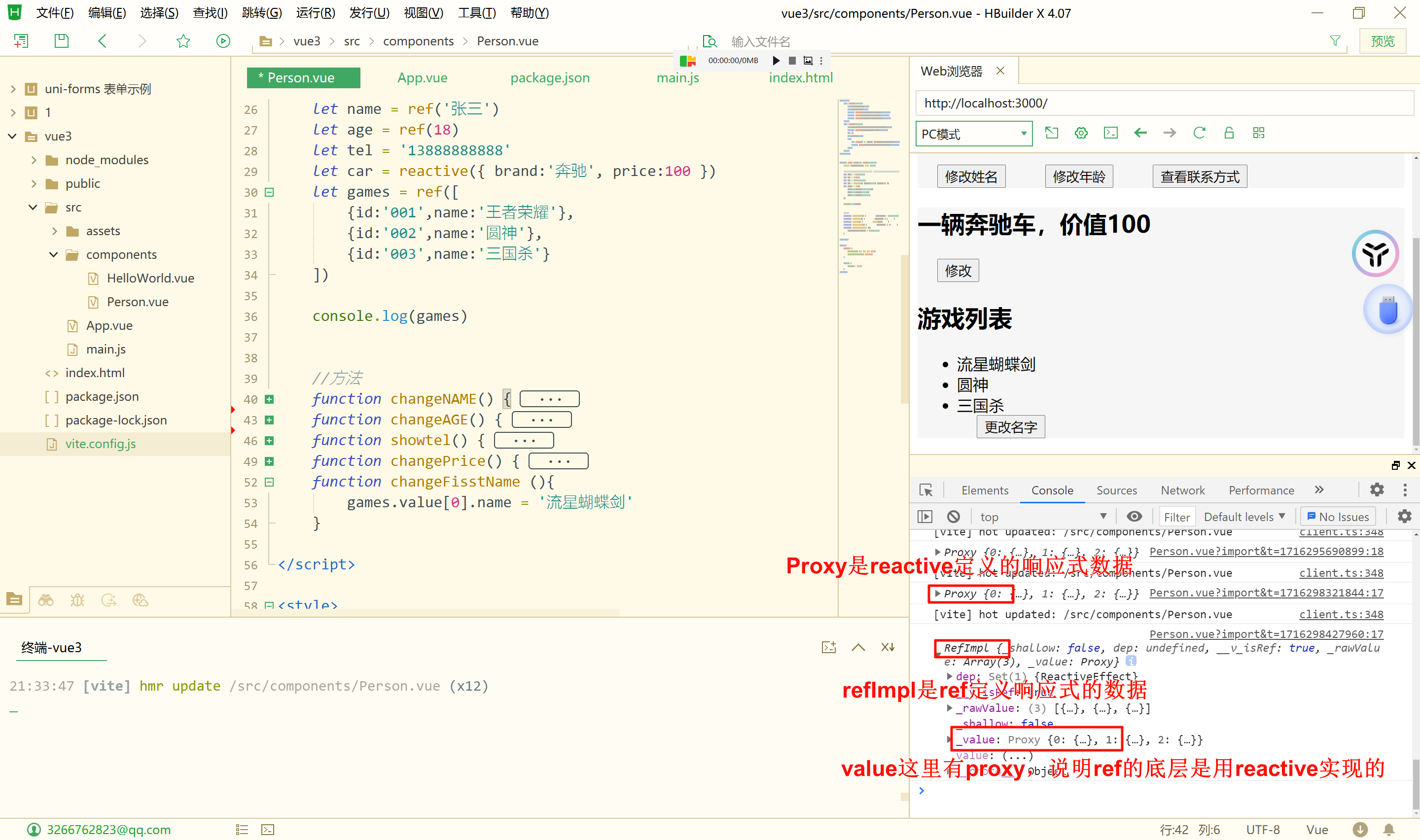Image resolution: width=1420 pixels, height=840 pixels.
Task: Expand the node_modules folder
Action: [34, 160]
